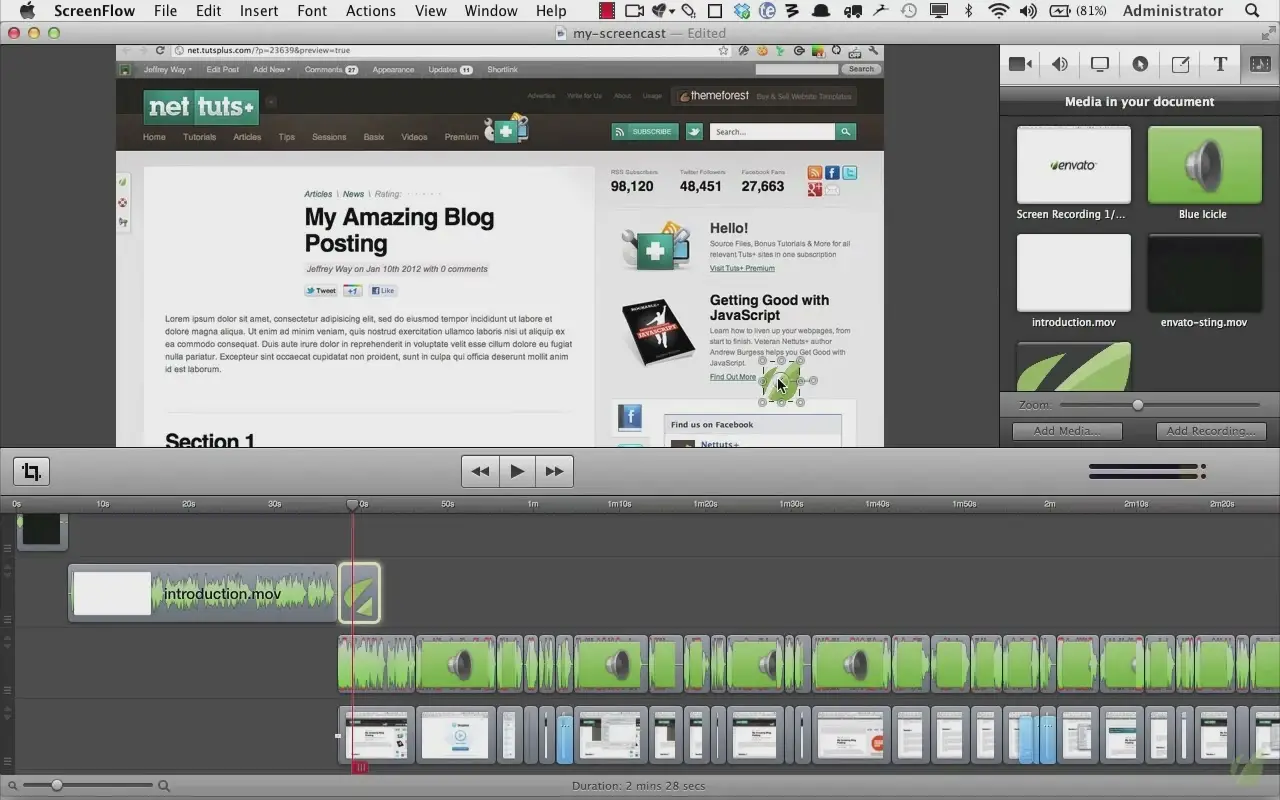This screenshot has height=800, width=1280.
Task: Open the Video properties tab
Action: (1020, 64)
